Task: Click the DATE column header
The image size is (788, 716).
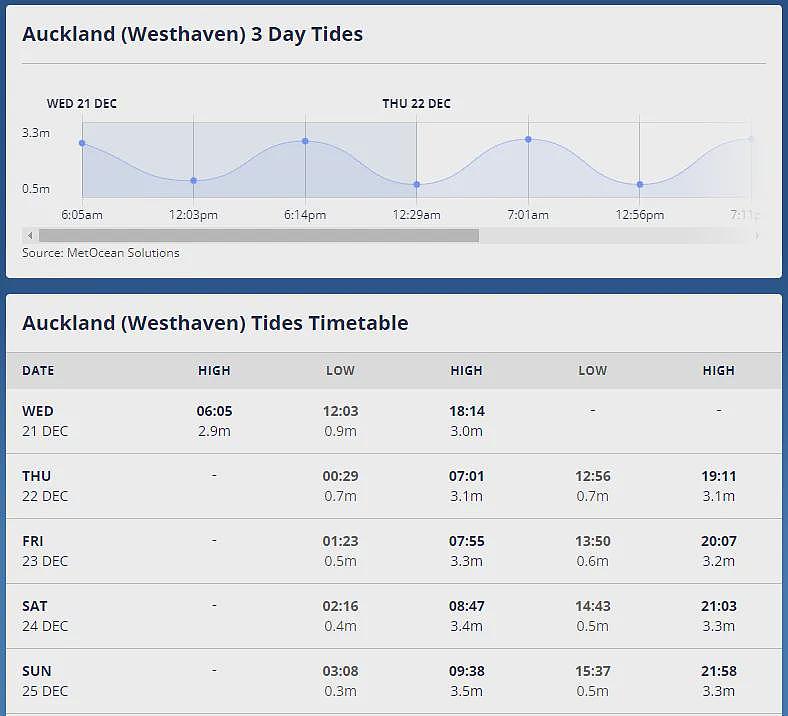Action: [x=38, y=370]
